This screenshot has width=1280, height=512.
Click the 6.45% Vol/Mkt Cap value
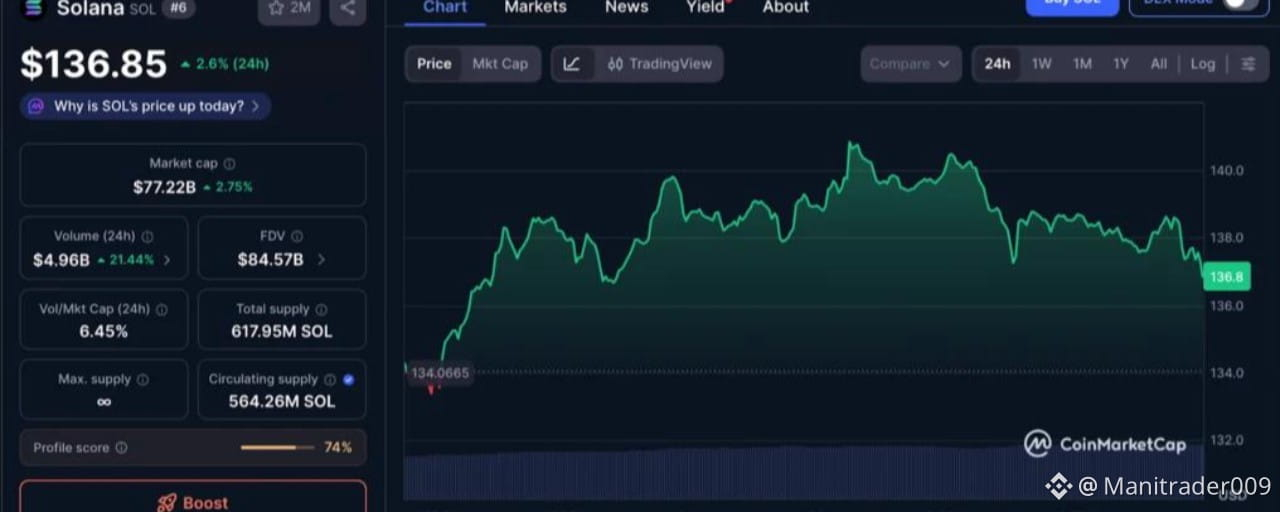104,331
